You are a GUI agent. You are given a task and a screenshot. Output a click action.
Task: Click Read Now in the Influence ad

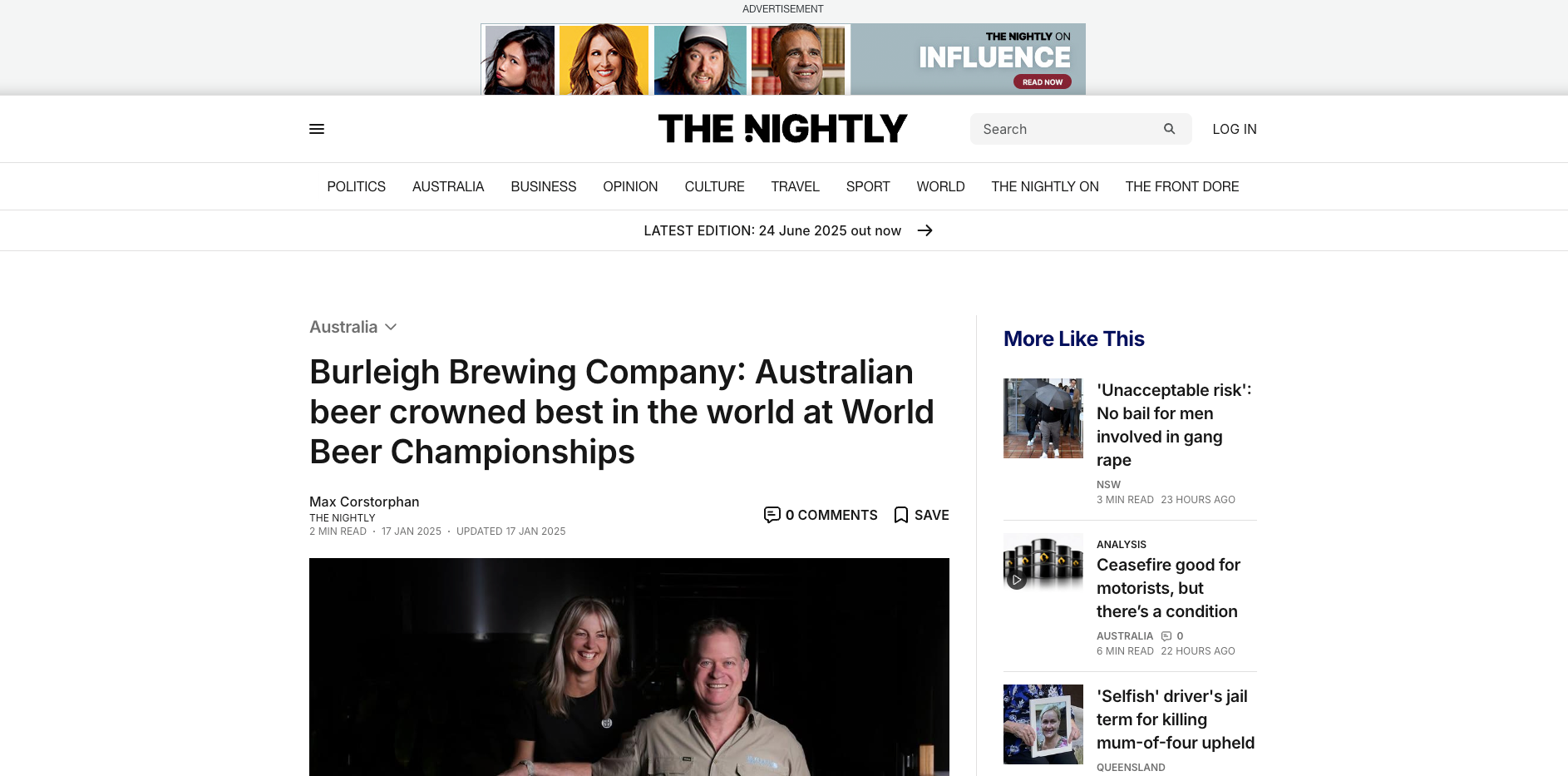[x=1042, y=82]
